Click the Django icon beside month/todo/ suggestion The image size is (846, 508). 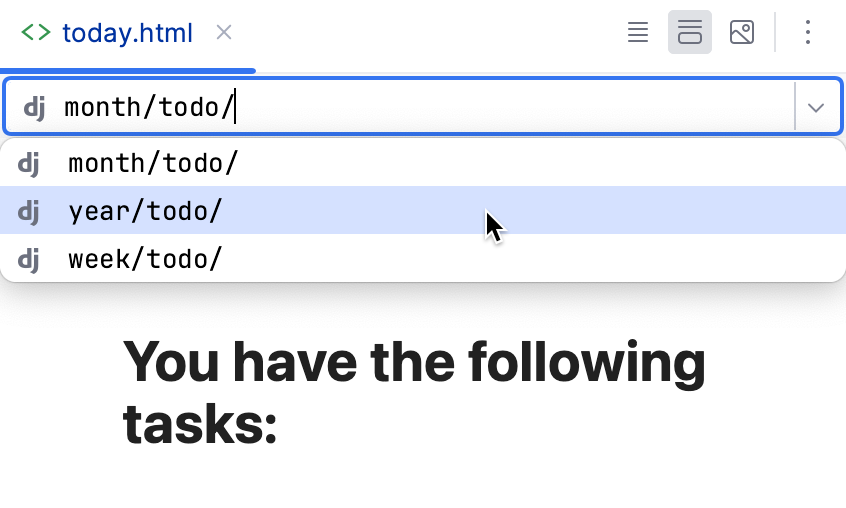tap(30, 163)
